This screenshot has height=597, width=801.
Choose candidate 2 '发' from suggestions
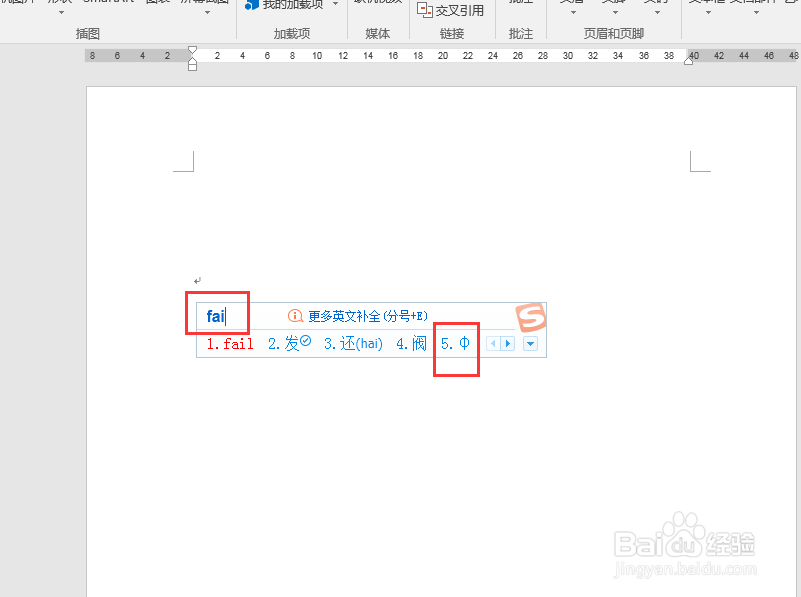284,343
